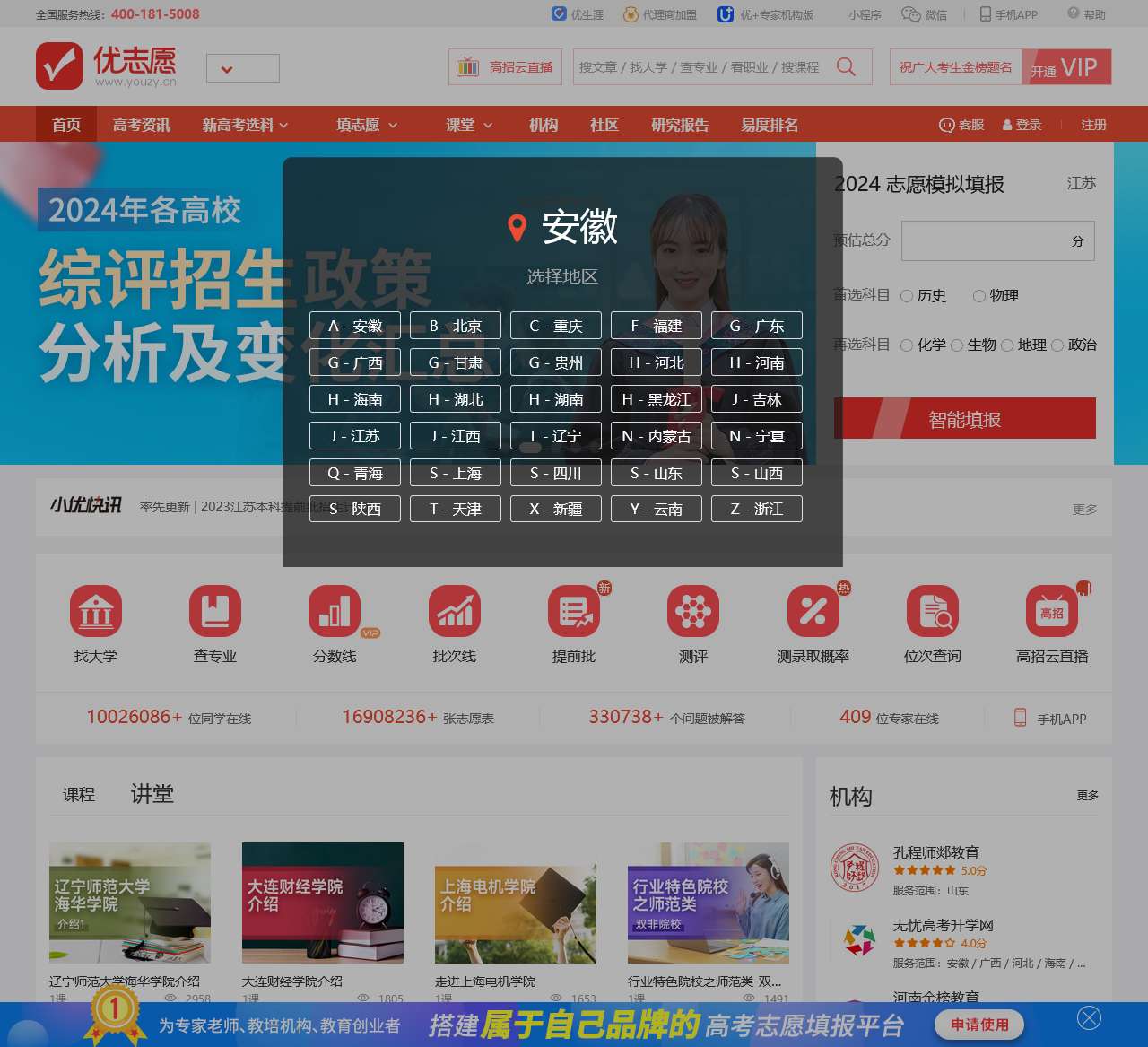The height and width of the screenshot is (1047, 1148).
Task: Close the bottom promotion banner
Action: click(1089, 1017)
